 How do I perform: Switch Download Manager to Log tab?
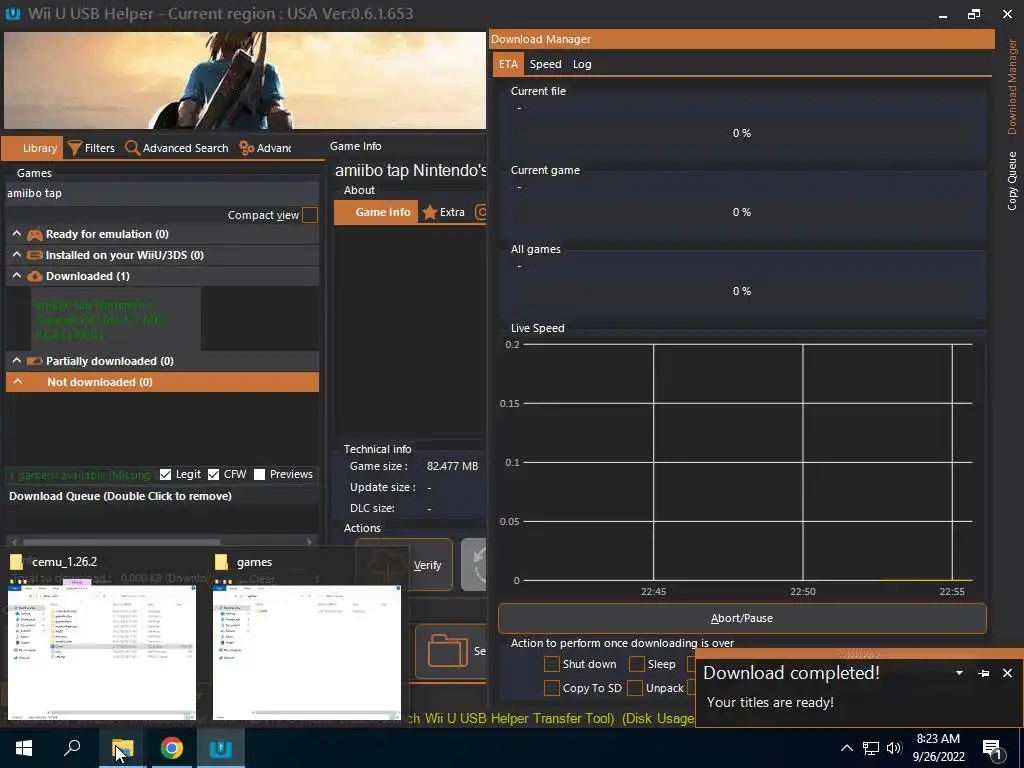(x=582, y=64)
